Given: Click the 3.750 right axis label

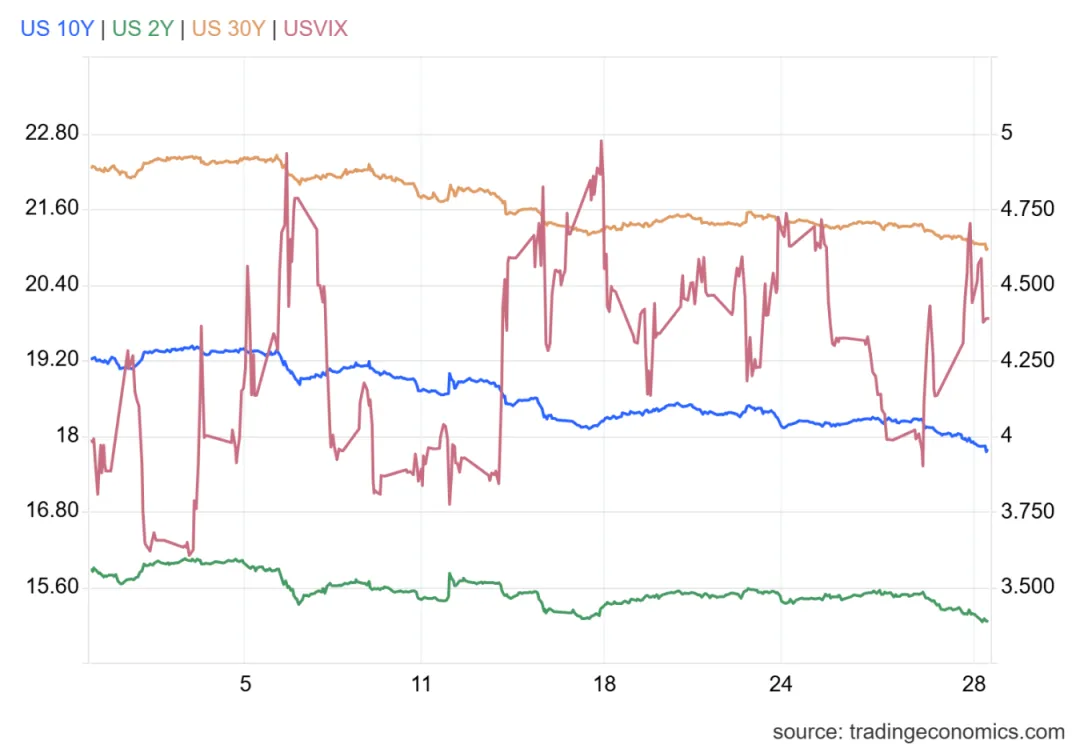Looking at the screenshot, I should (x=1025, y=511).
